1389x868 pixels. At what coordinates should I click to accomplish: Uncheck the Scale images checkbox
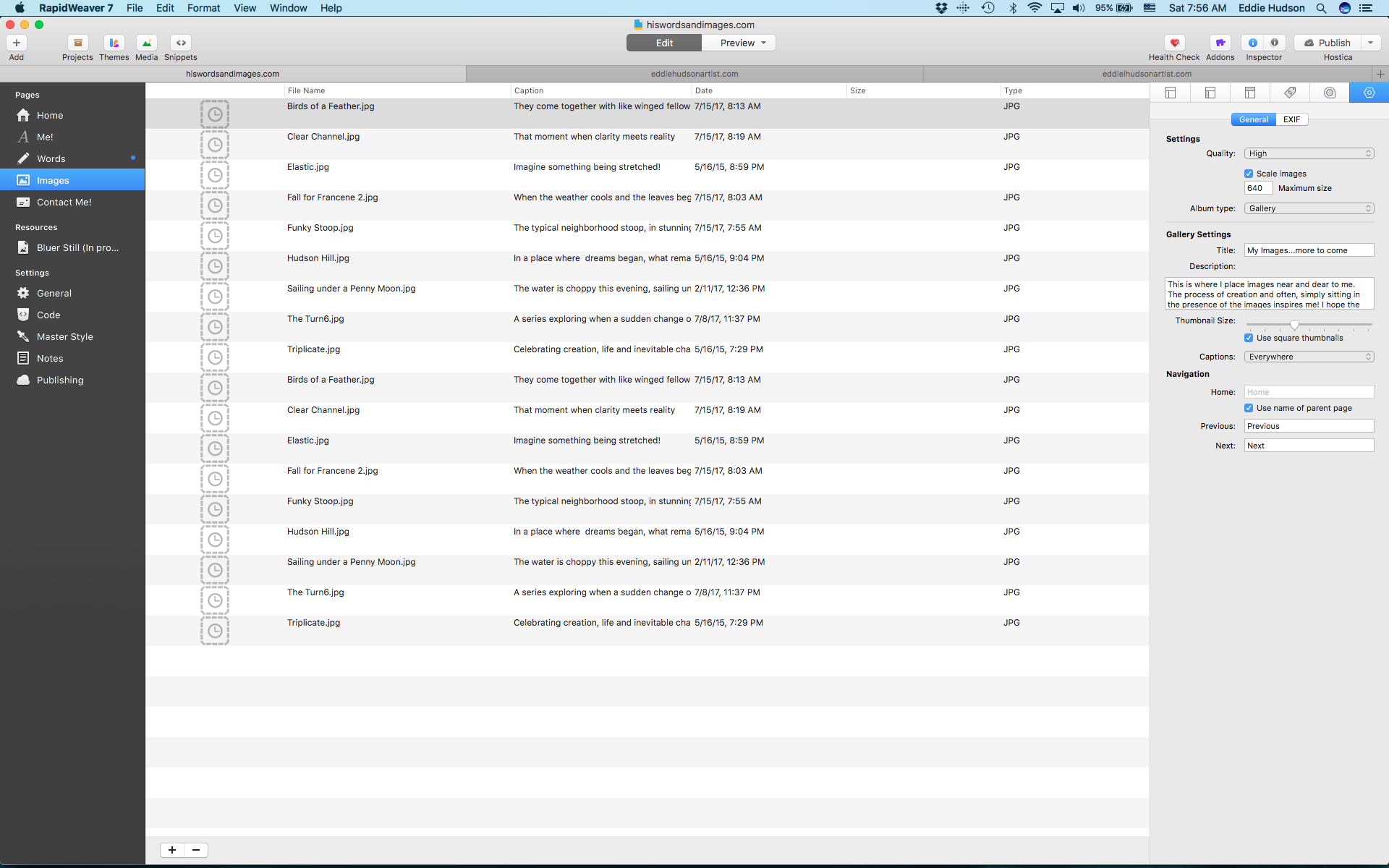pyautogui.click(x=1249, y=174)
